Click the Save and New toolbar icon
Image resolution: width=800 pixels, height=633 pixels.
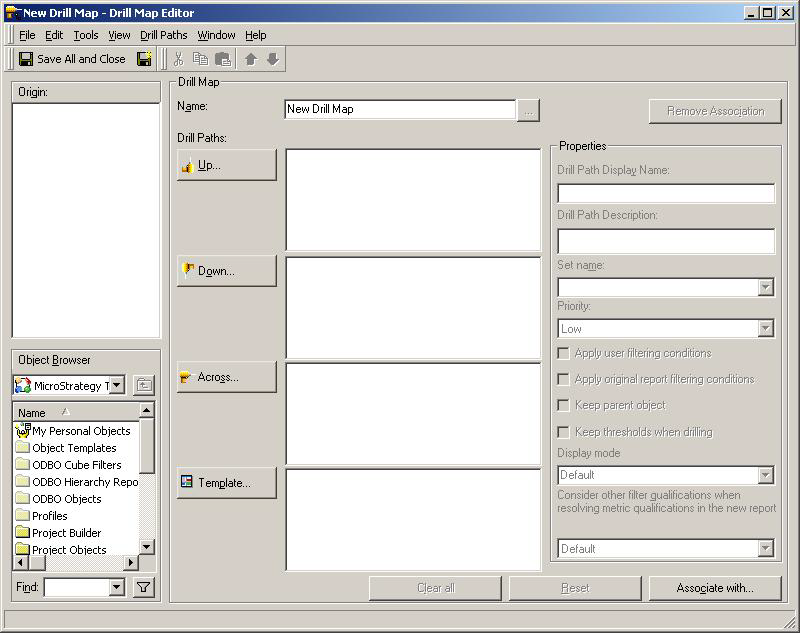pos(144,59)
